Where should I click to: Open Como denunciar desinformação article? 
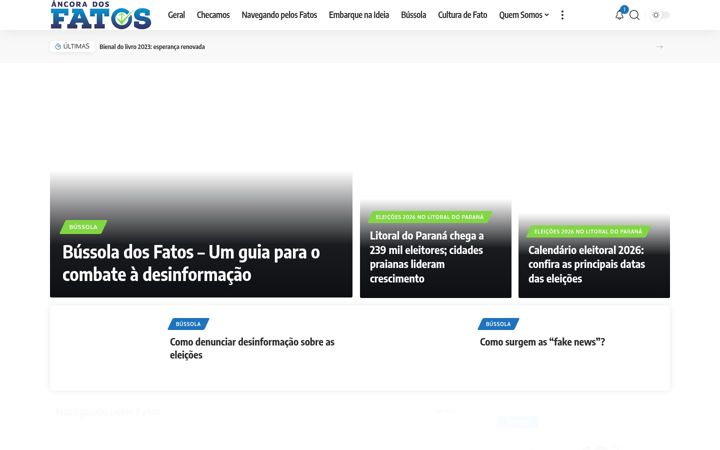click(252, 348)
